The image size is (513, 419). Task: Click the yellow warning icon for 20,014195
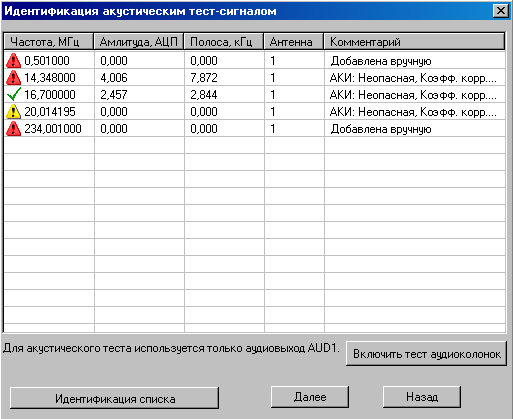(x=13, y=112)
